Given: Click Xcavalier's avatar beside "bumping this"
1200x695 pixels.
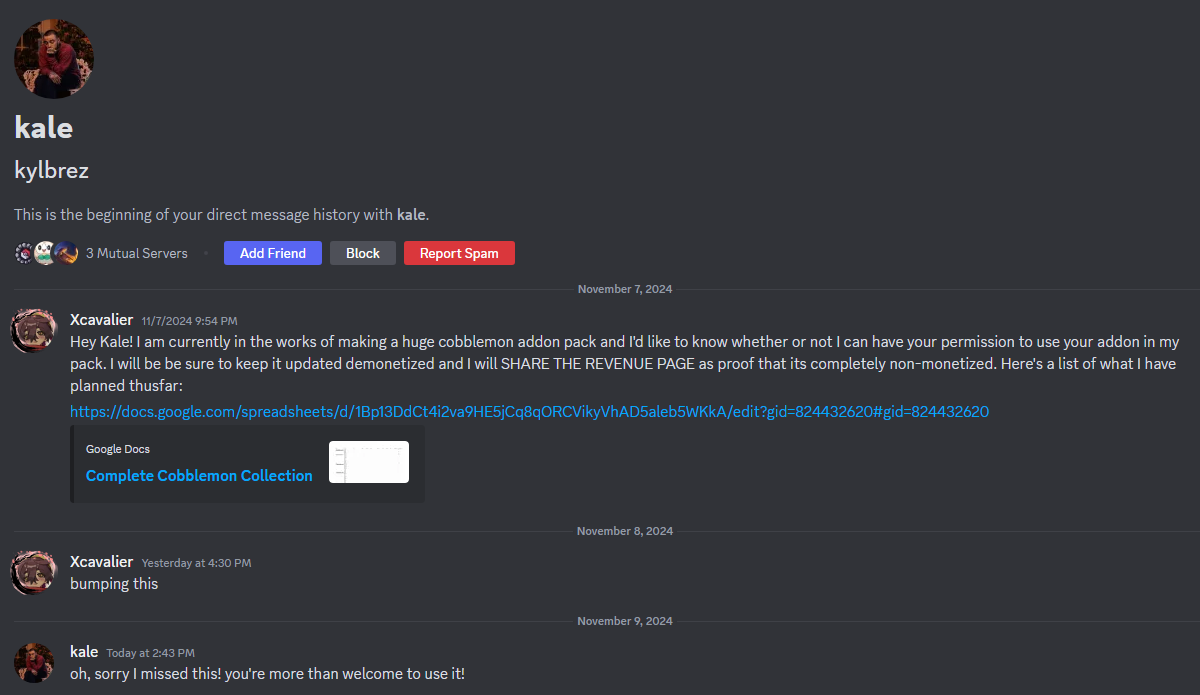Looking at the screenshot, I should click(33, 573).
